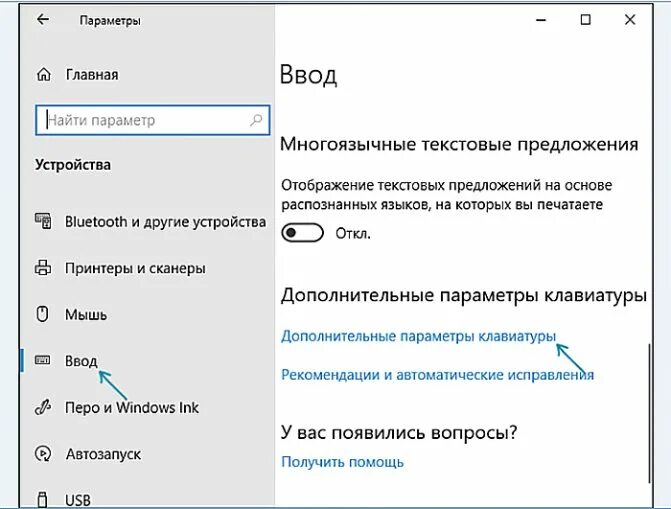
Task: Click the Устройства section heading
Action: click(x=73, y=165)
